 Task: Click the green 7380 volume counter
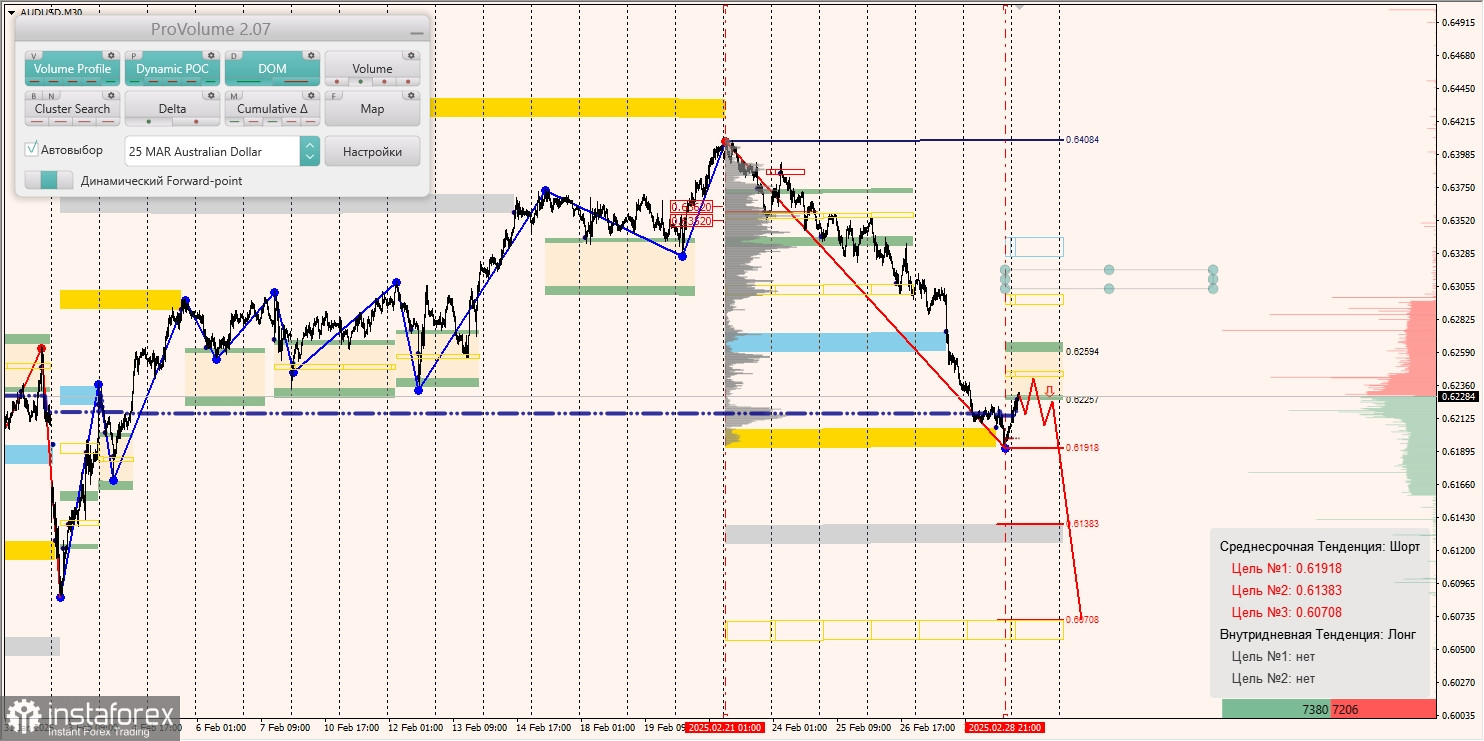(x=1276, y=709)
